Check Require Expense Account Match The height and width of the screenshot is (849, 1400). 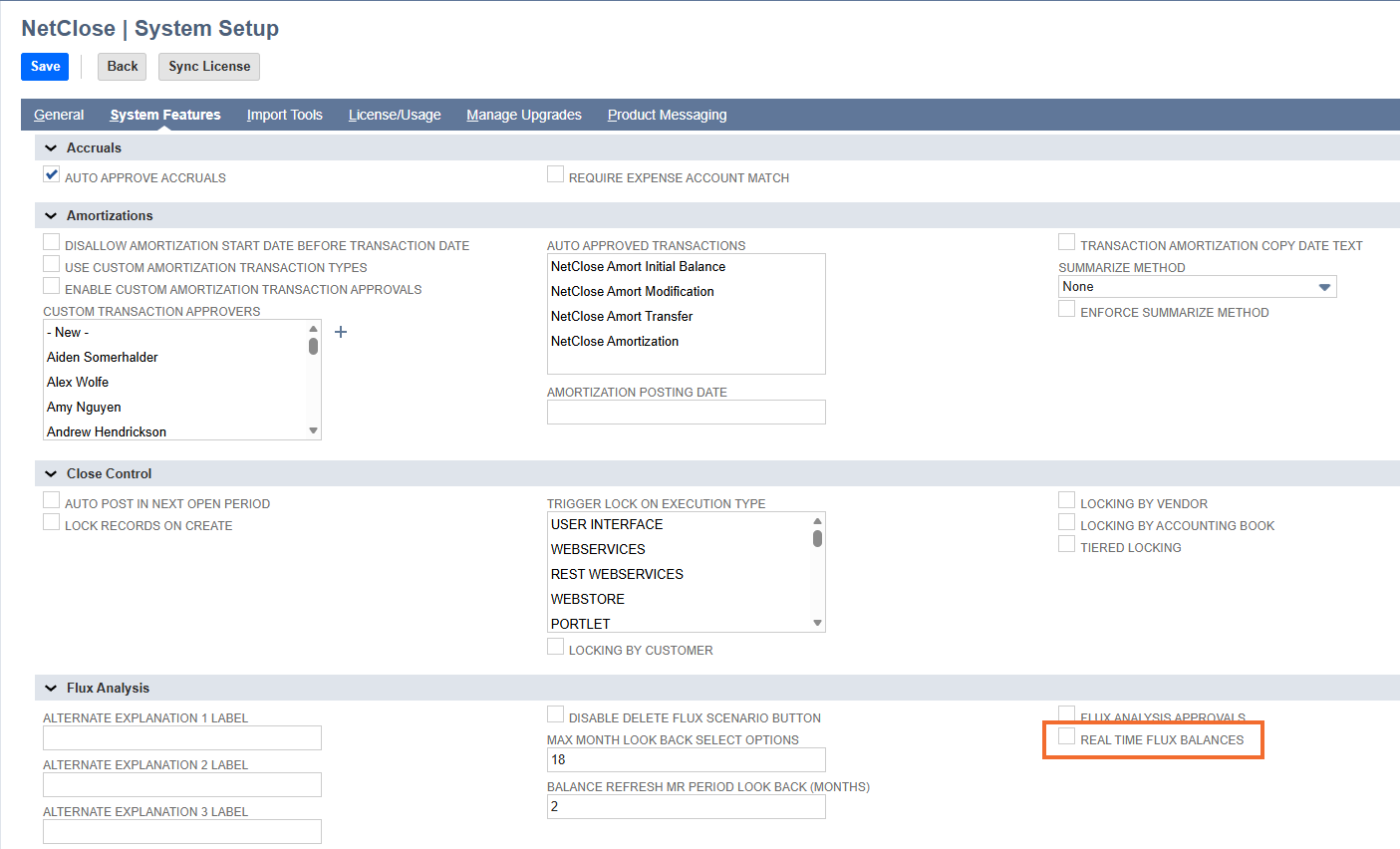coord(556,175)
